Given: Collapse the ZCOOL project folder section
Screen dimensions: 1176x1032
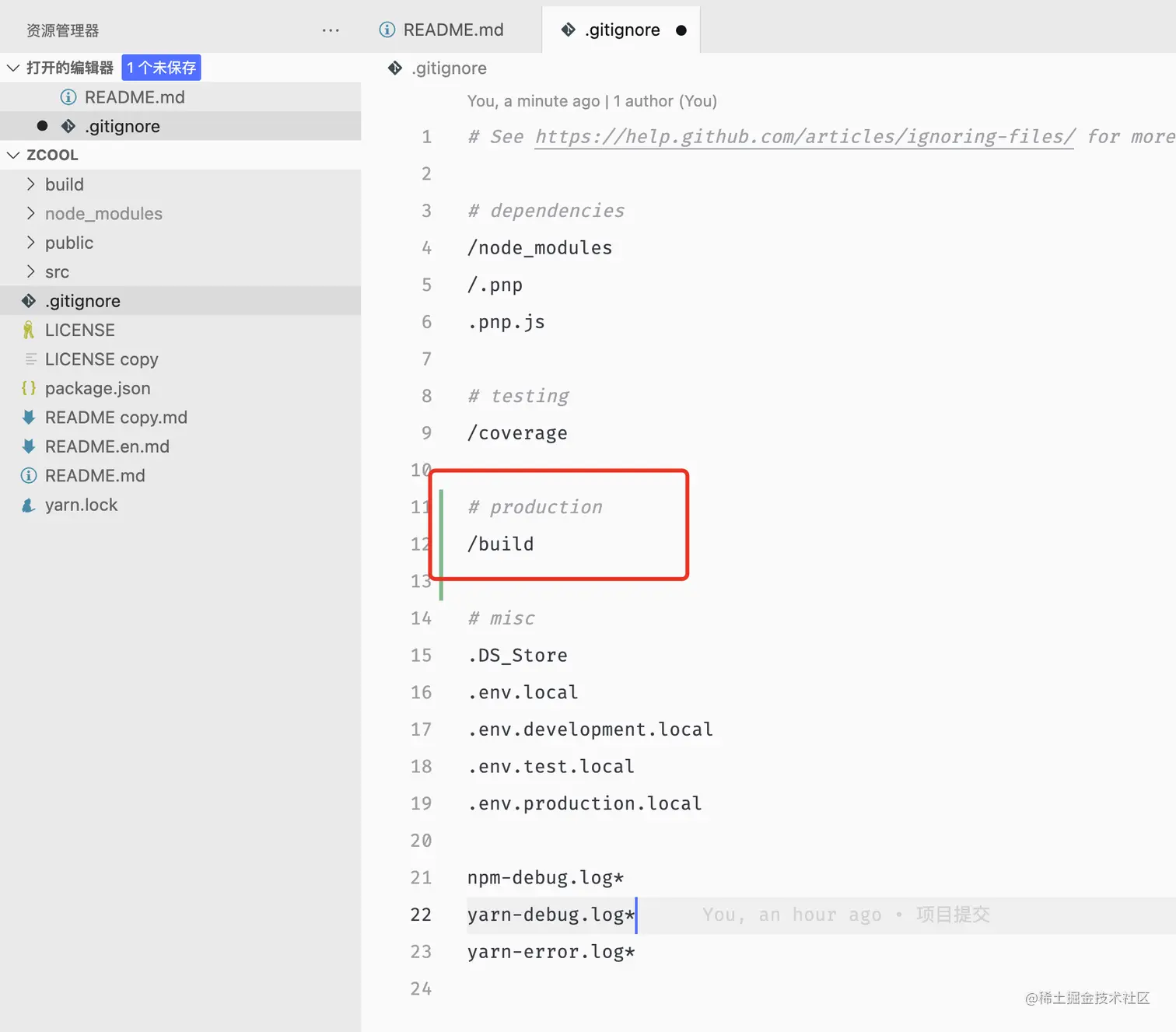Looking at the screenshot, I should 13,155.
